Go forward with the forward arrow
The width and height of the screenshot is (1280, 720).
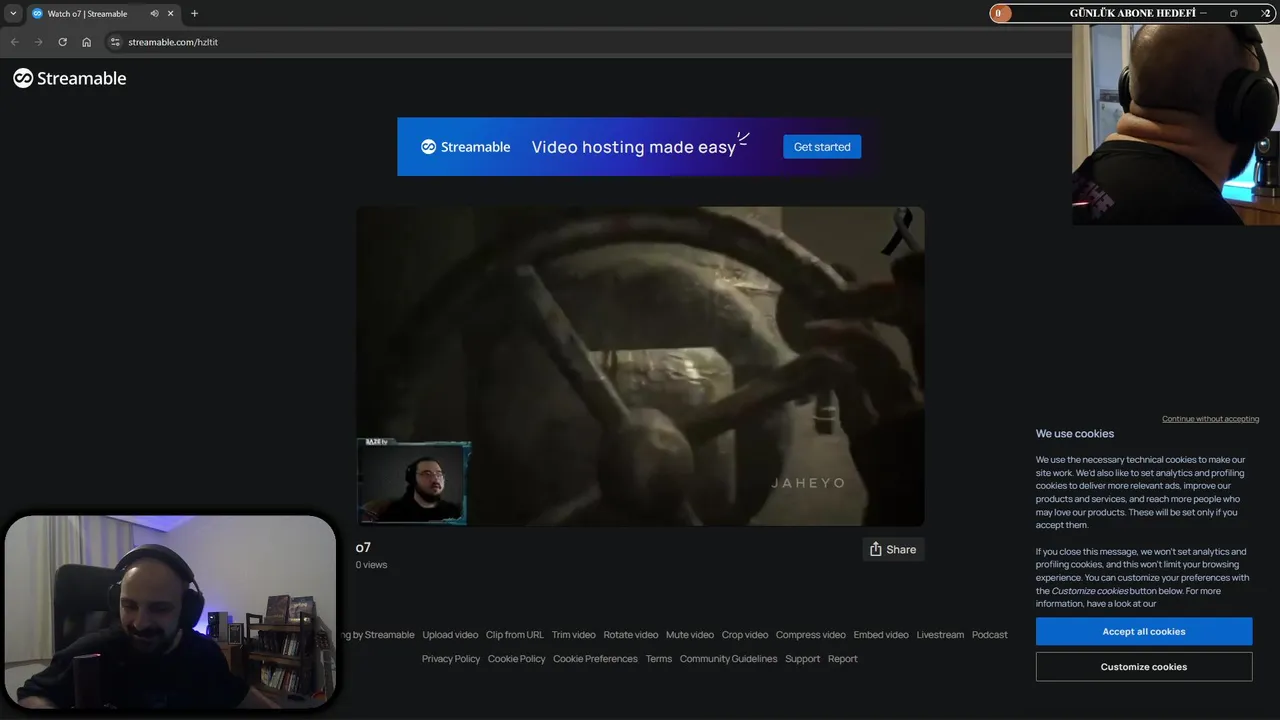tap(38, 42)
